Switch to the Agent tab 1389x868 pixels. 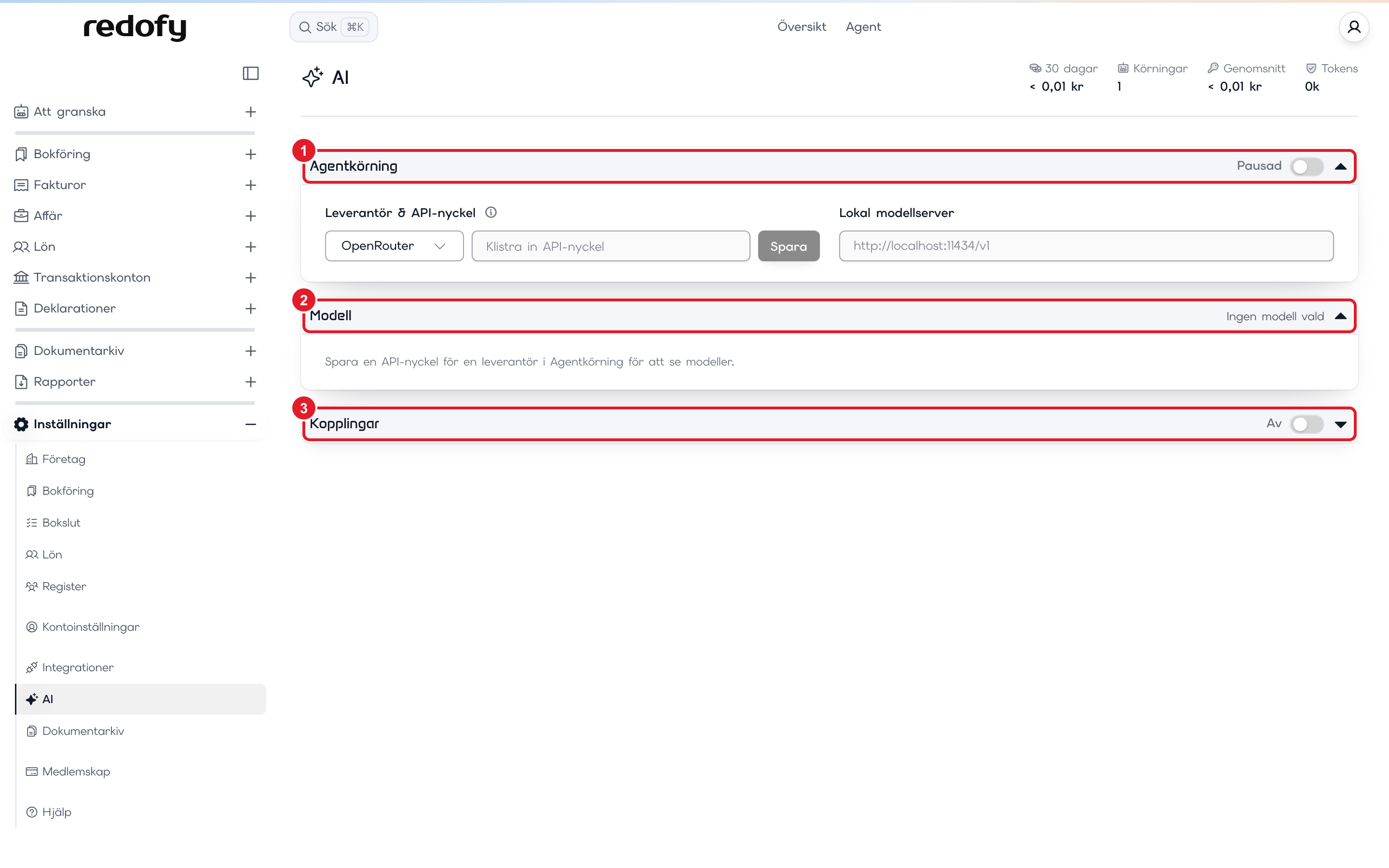click(863, 27)
